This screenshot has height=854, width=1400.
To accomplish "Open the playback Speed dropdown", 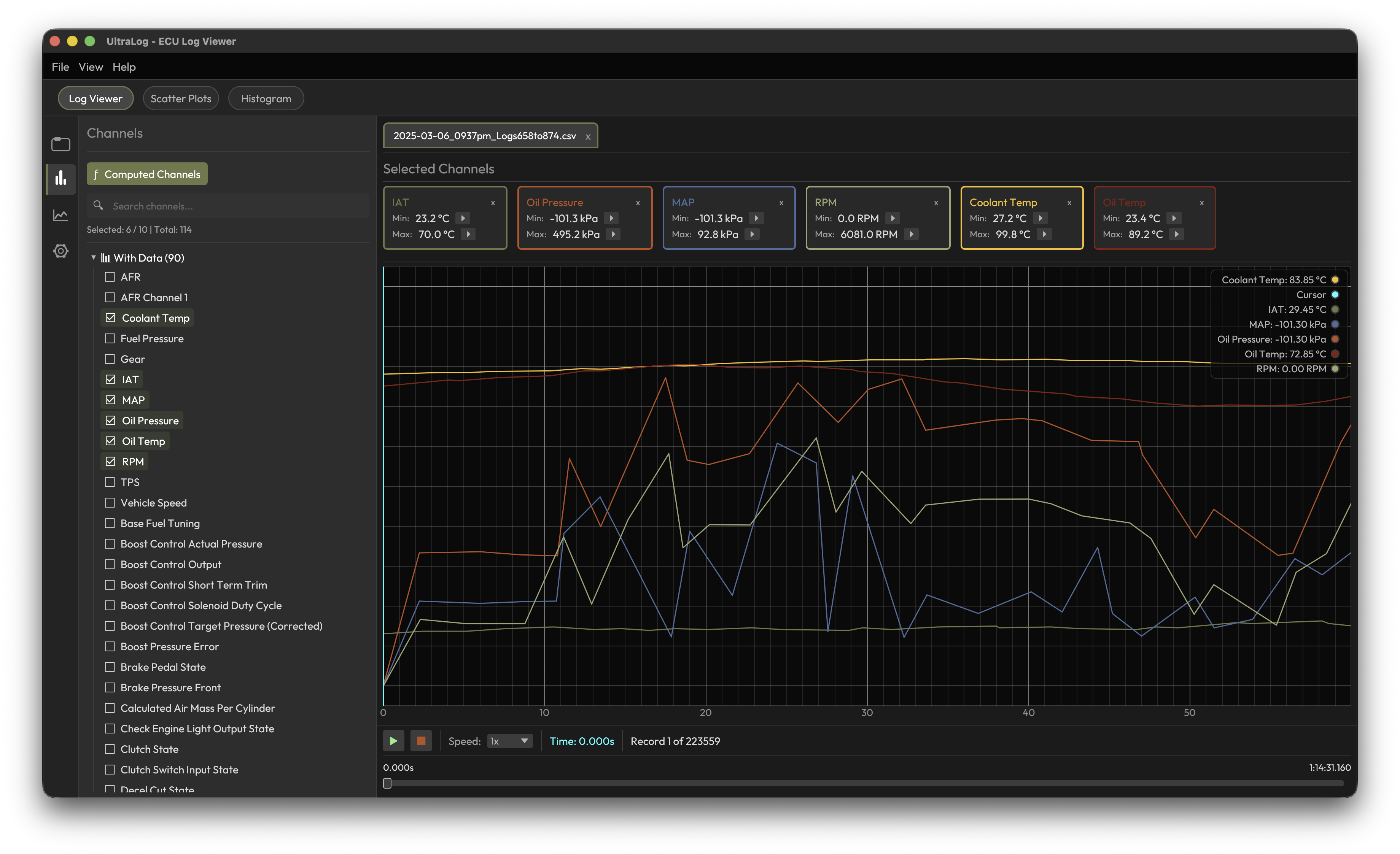I will pos(509,741).
